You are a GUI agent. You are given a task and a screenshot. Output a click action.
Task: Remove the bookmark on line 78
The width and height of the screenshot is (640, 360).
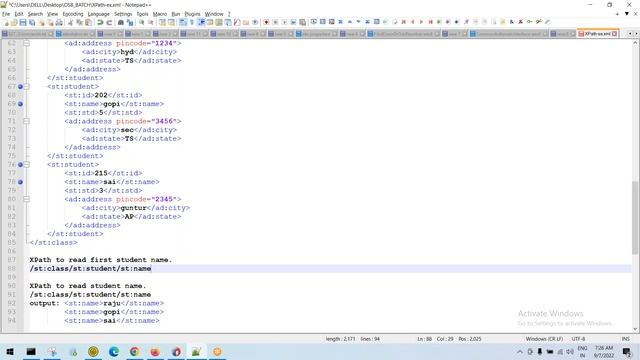[x=20, y=182]
